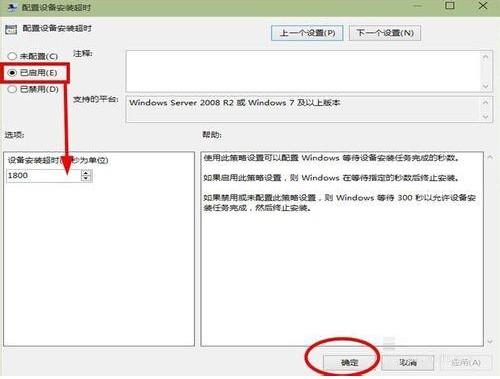Click up arrow of help panel scrollbar

pyautogui.click(x=490, y=157)
